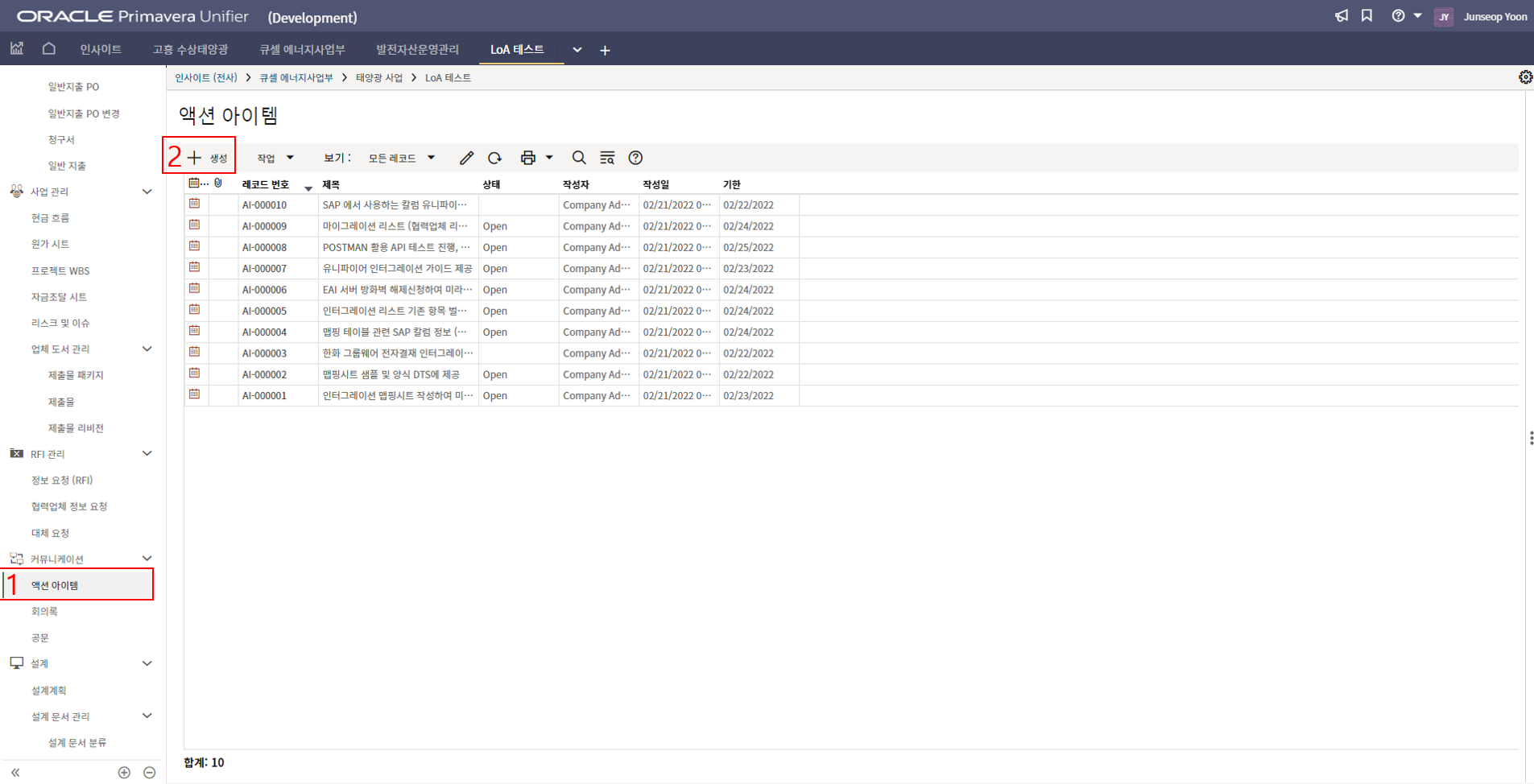The width and height of the screenshot is (1534, 784).
Task: Expand the 작업 dropdown menu
Action: pos(275,158)
